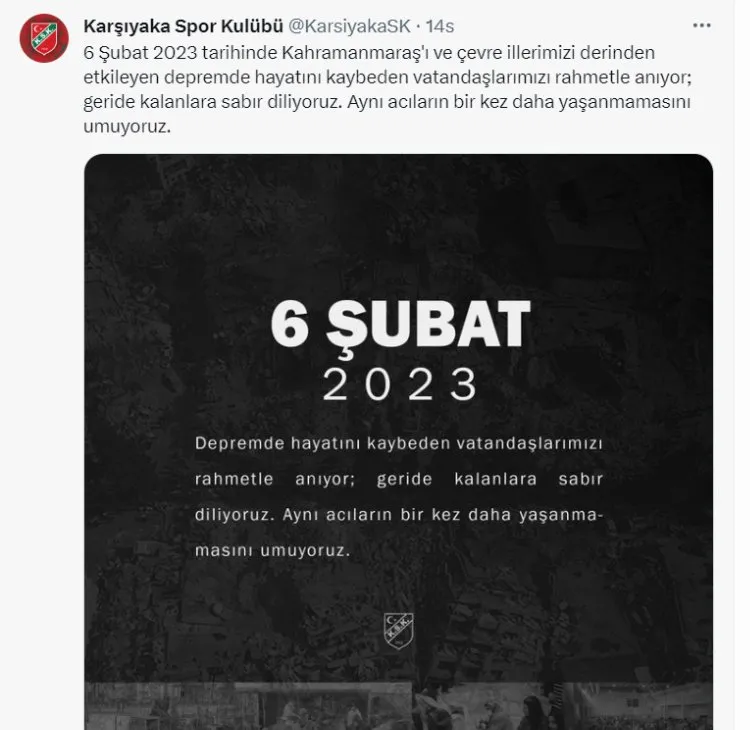Open the @KarsiyakaSK handle link
The width and height of the screenshot is (750, 730).
pyautogui.click(x=349, y=26)
